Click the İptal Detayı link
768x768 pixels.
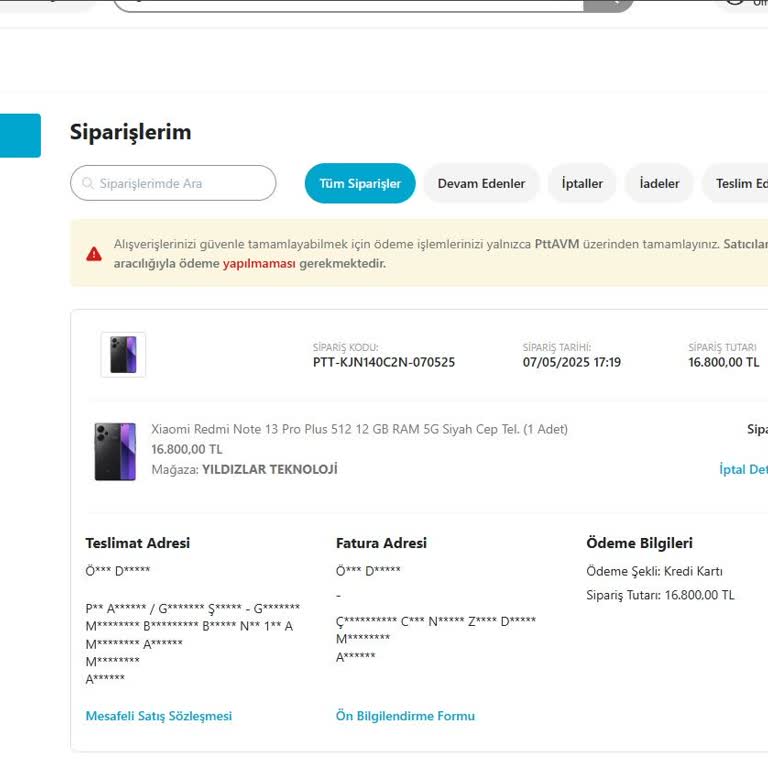744,469
